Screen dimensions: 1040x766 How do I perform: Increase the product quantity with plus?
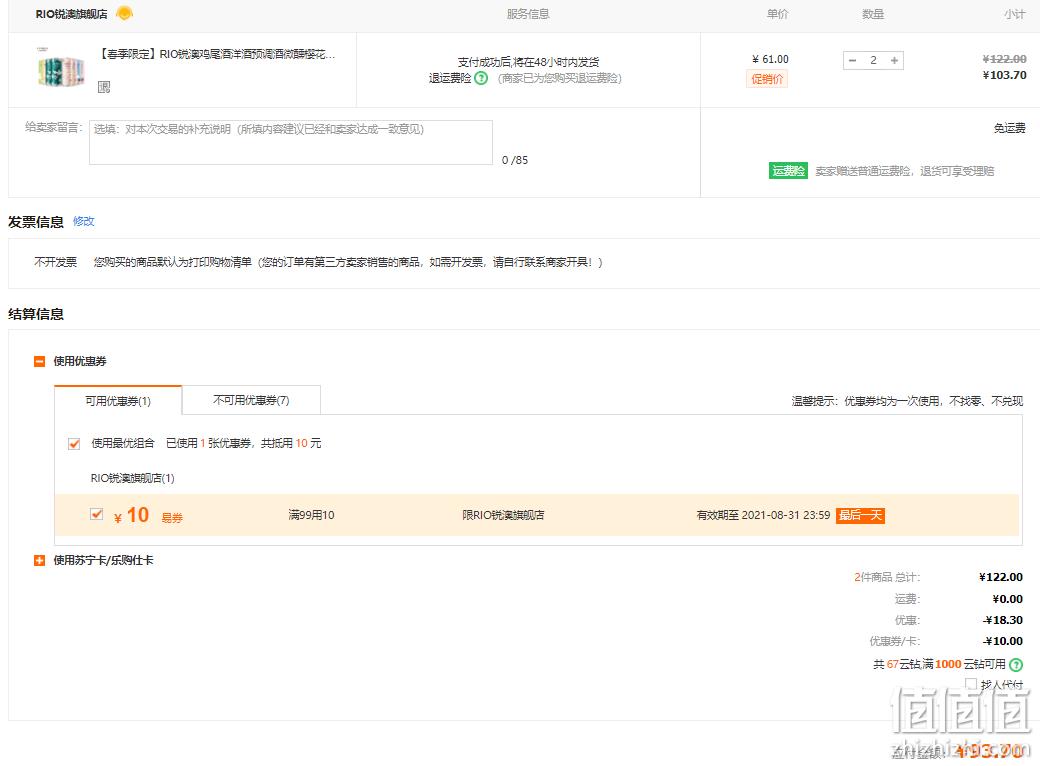[894, 60]
